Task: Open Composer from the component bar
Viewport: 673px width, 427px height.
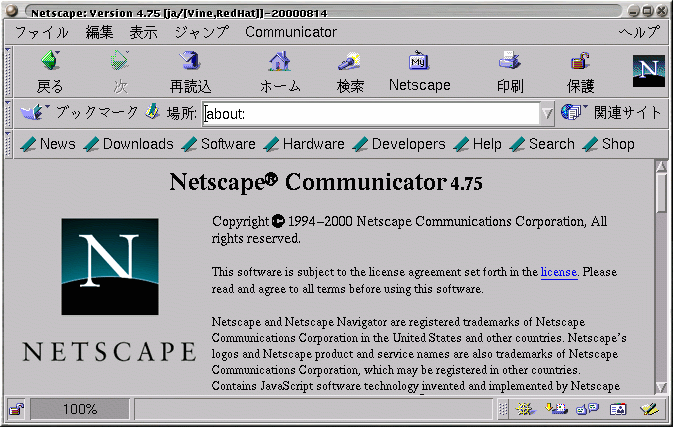Action: [649, 409]
